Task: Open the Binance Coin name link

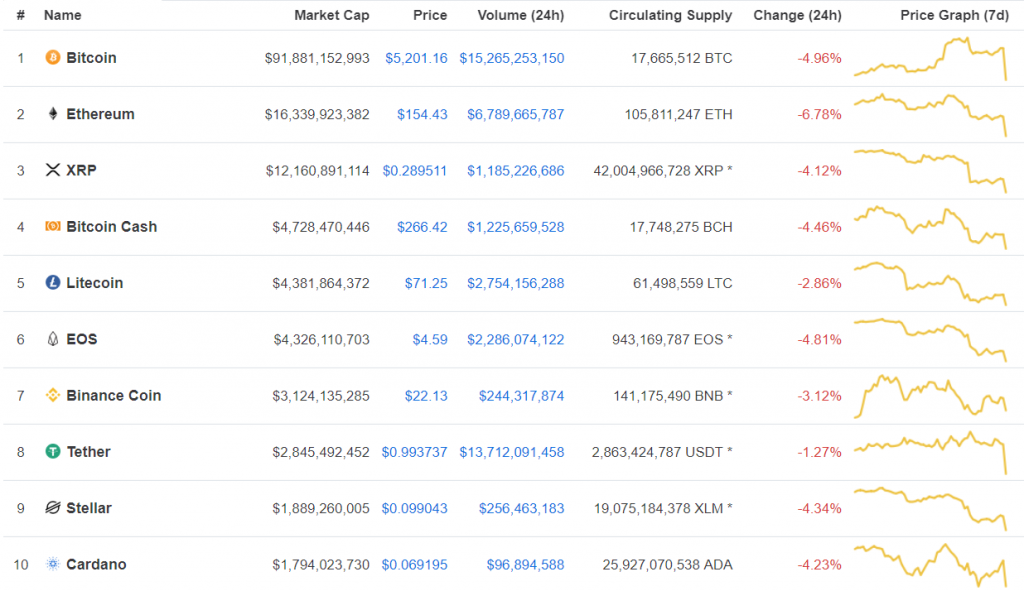Action: pos(114,395)
